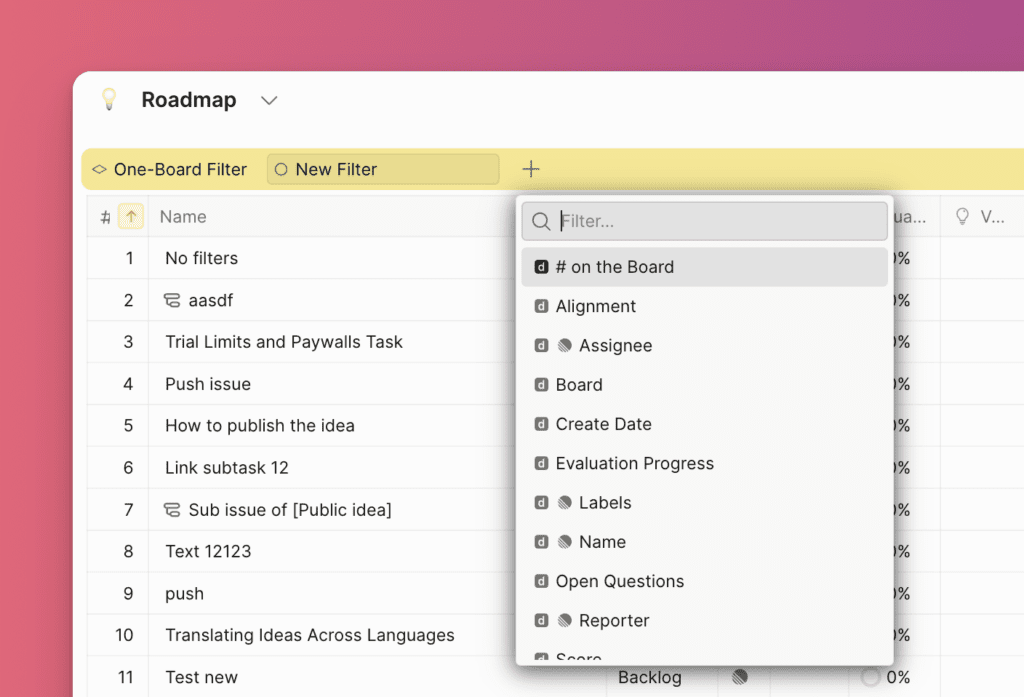The height and width of the screenshot is (697, 1024).
Task: Select Board in the filter dropdown
Action: [579, 385]
